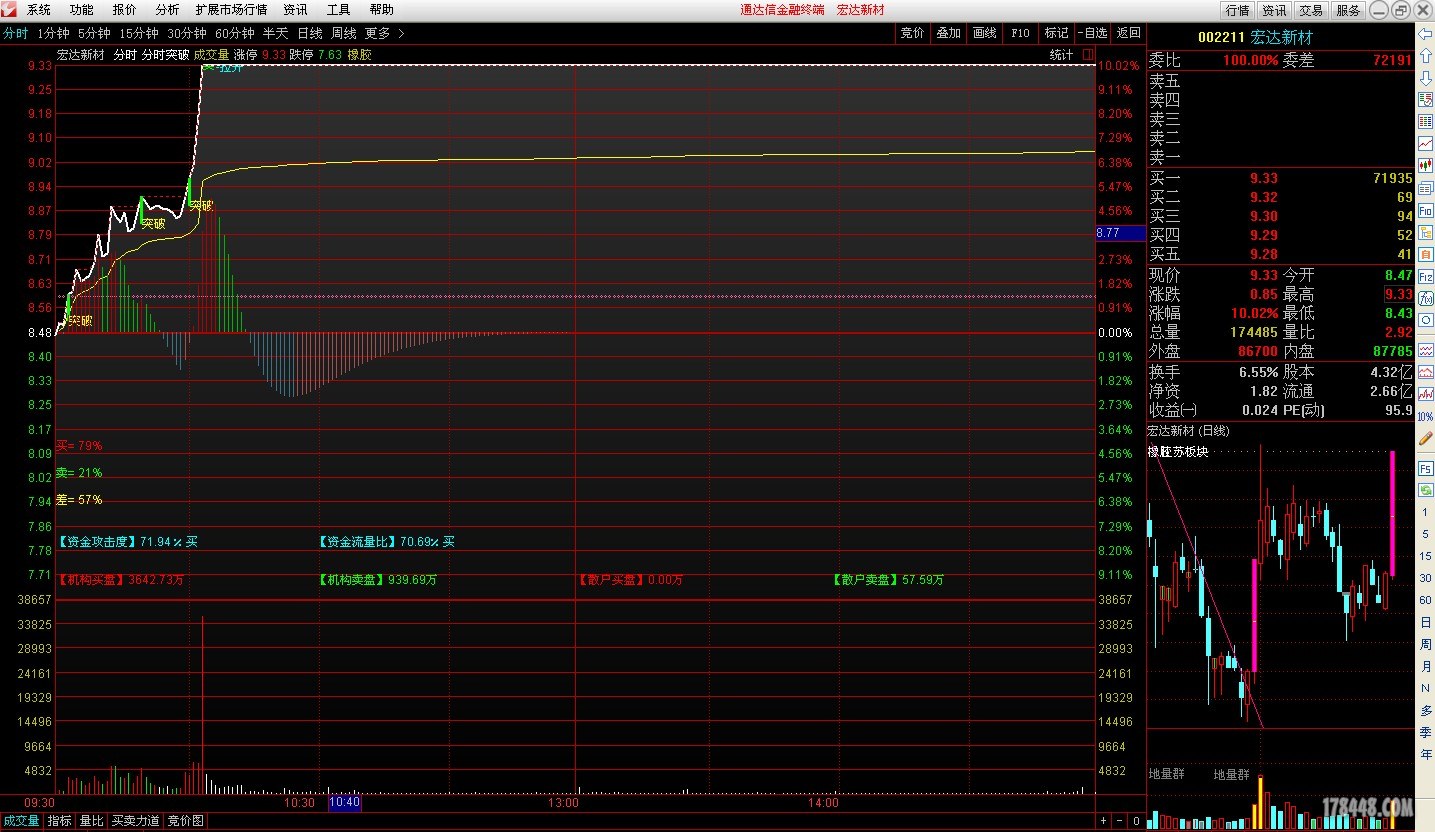Select the 60 minute period in sidebar

pyautogui.click(x=1425, y=600)
